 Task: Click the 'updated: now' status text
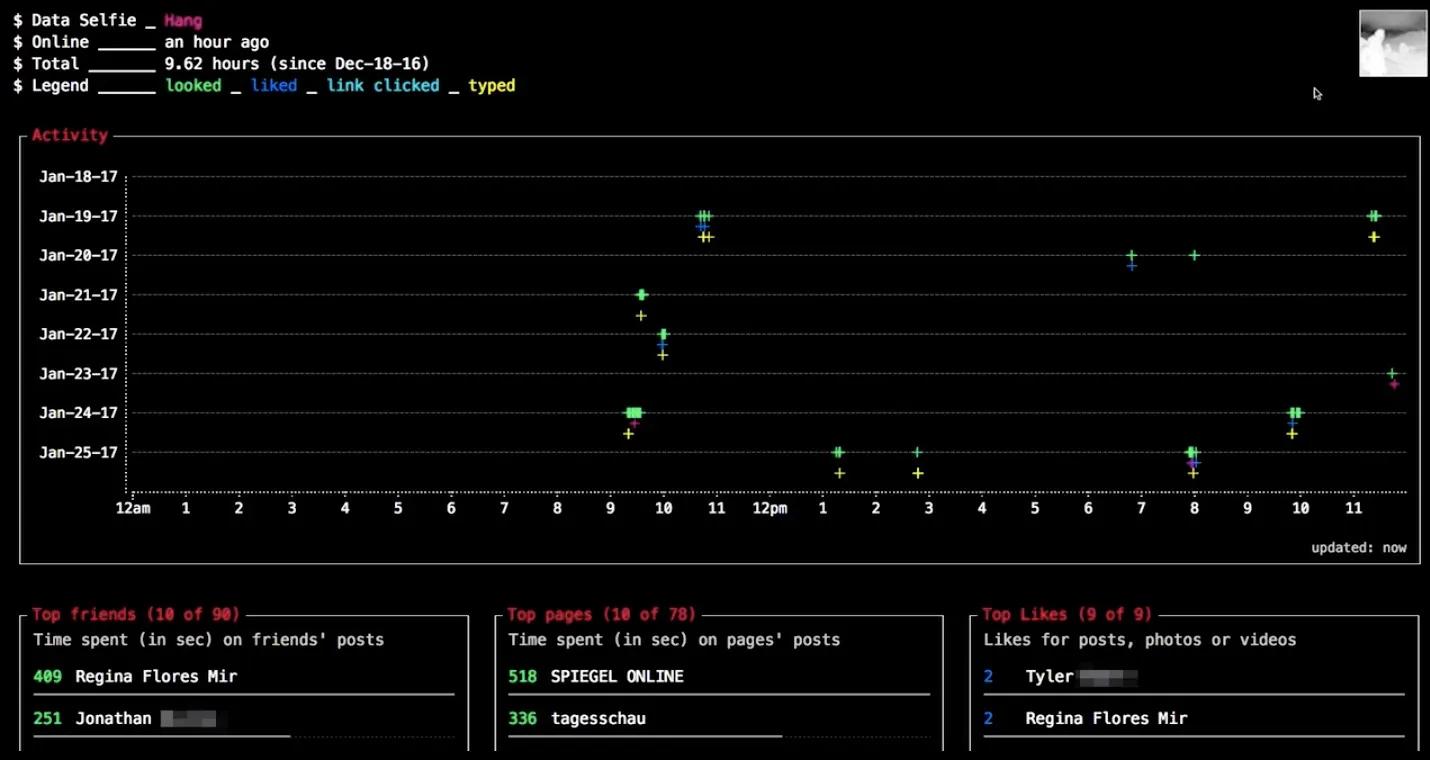1358,548
